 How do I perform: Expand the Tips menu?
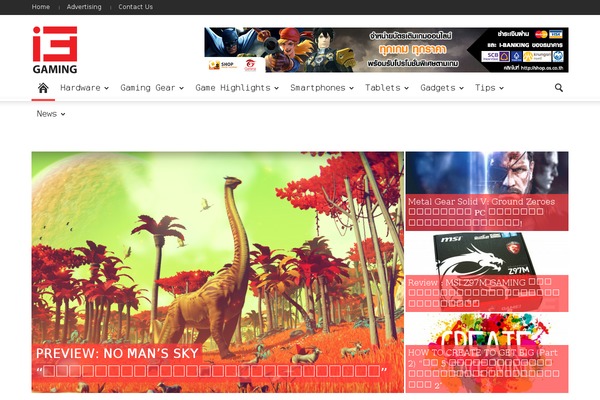[489, 88]
